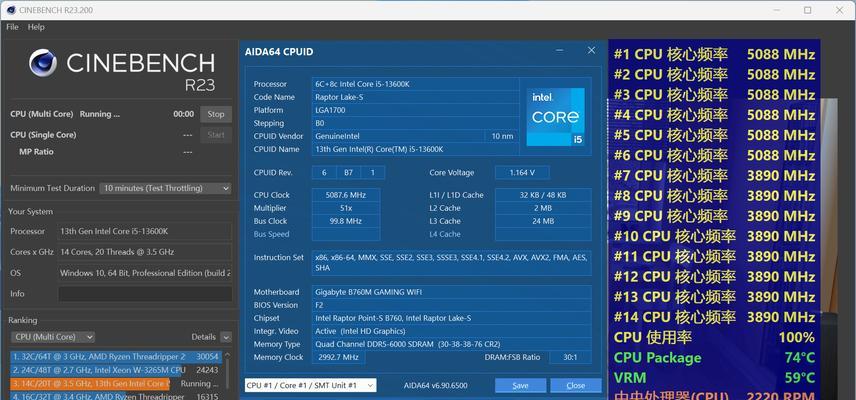Click the Motherboard value Gigabyte B760M GAMING WIFI
The image size is (856, 400).
coord(451,292)
